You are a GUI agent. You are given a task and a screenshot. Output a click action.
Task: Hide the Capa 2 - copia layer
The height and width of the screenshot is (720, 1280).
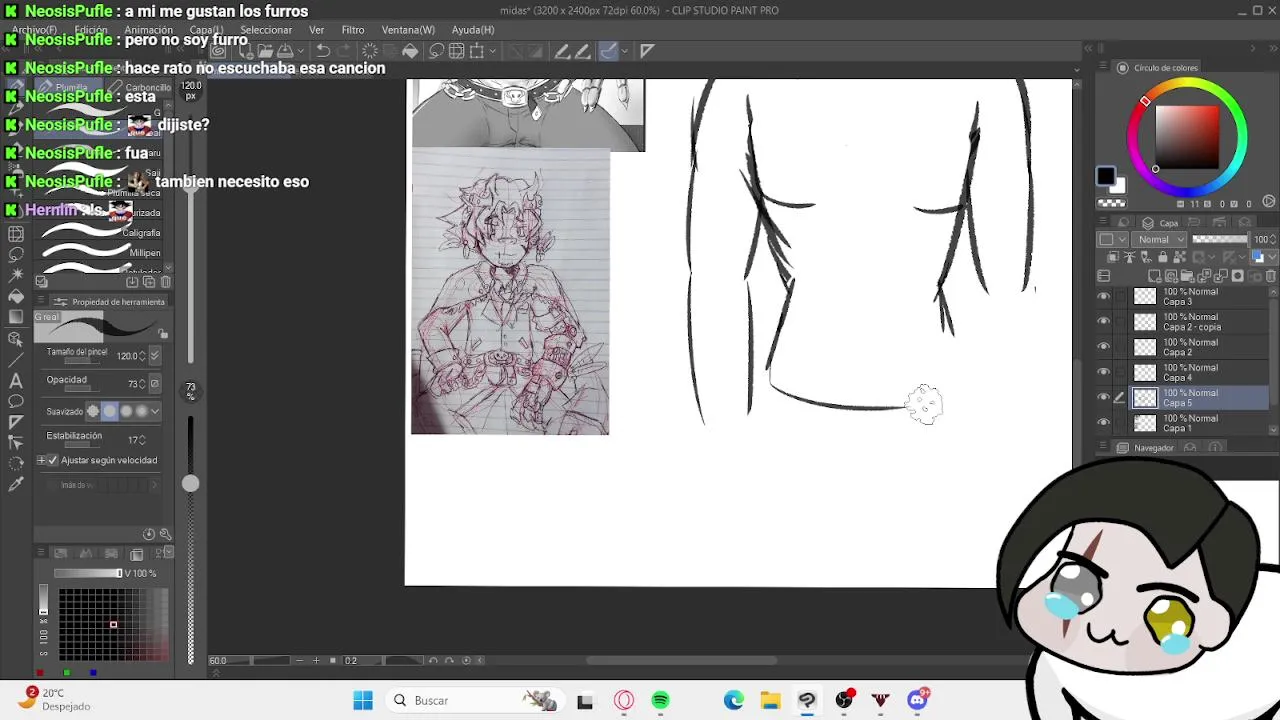(x=1104, y=322)
